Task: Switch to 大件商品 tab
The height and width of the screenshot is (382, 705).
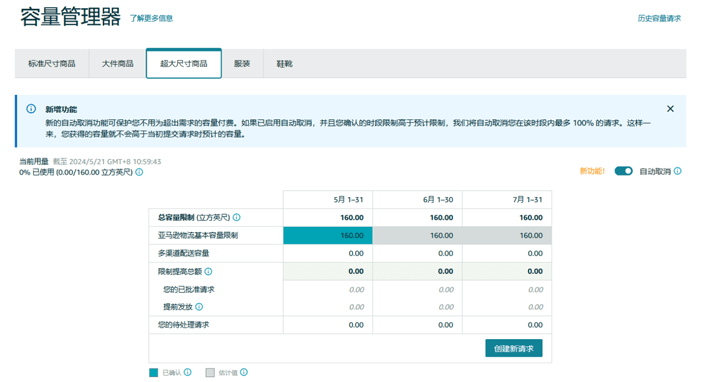Action: pyautogui.click(x=117, y=64)
